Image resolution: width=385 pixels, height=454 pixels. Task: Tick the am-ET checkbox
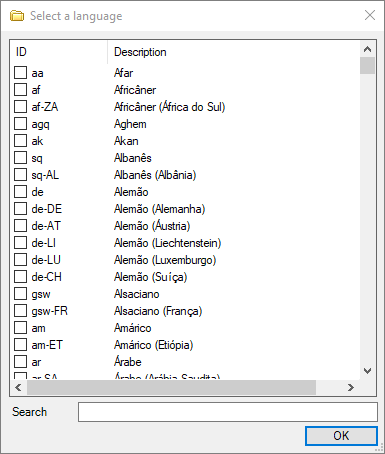[20, 345]
